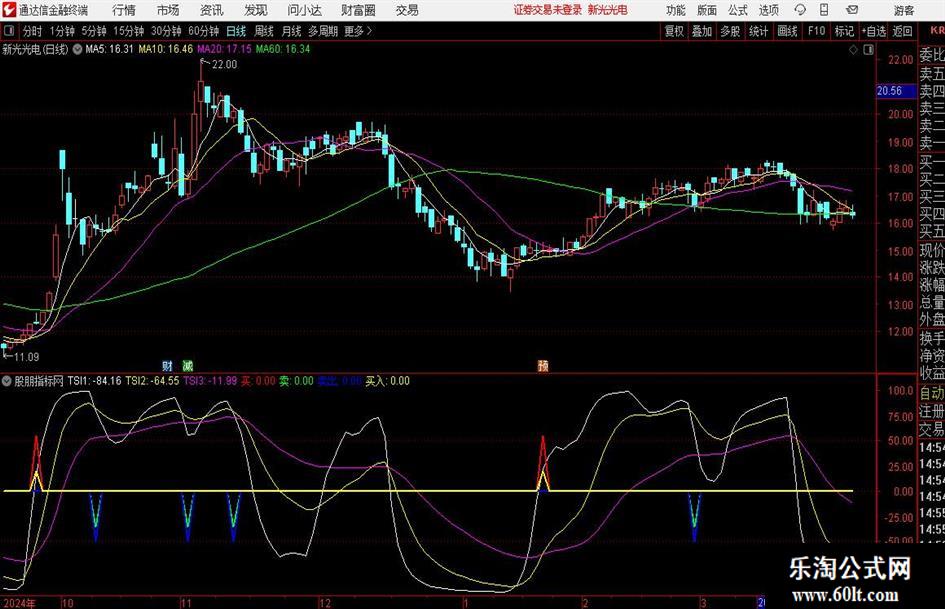
Task: Open the 市场 menu
Action: coord(168,10)
